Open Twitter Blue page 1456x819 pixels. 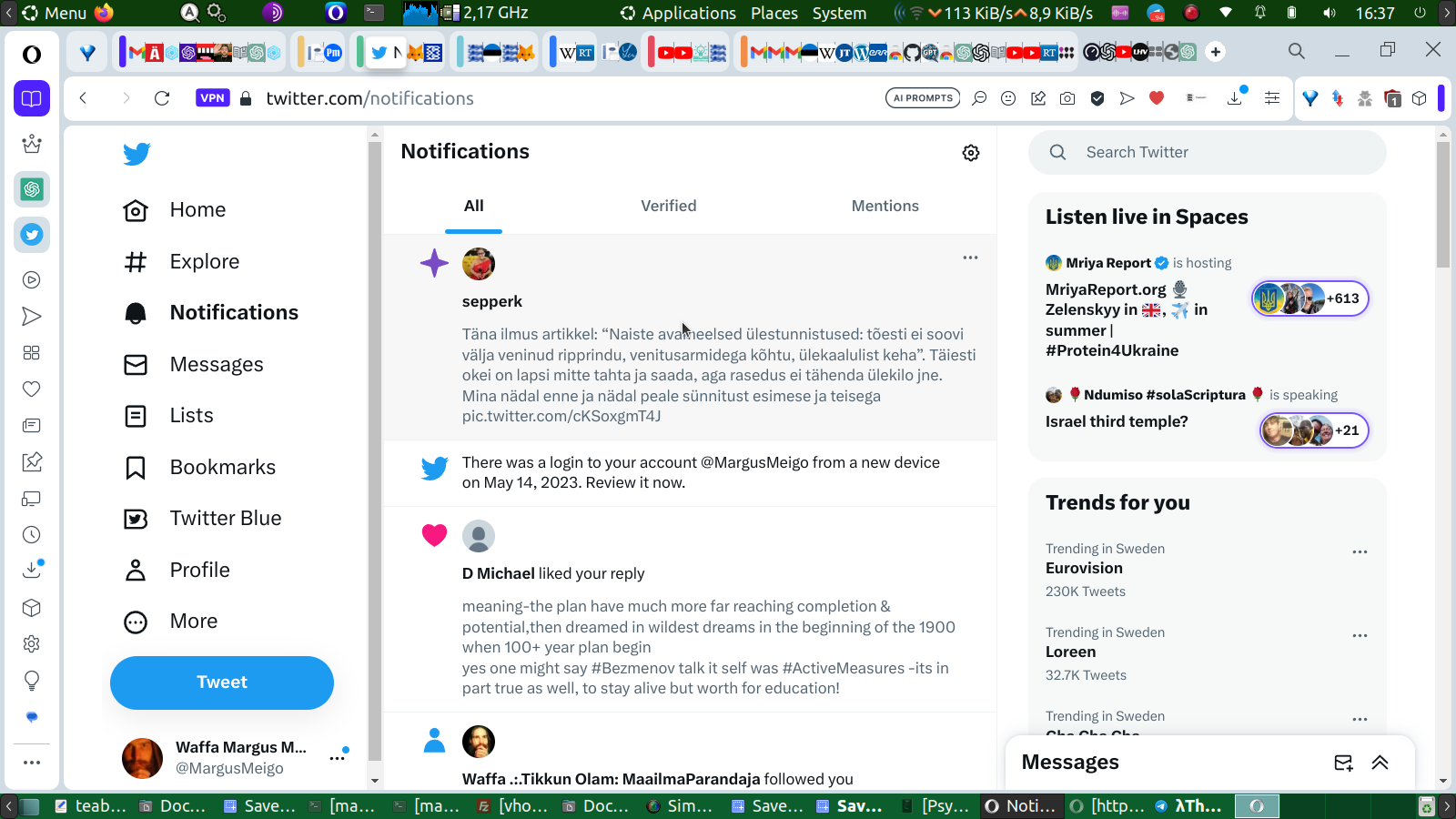click(x=203, y=519)
